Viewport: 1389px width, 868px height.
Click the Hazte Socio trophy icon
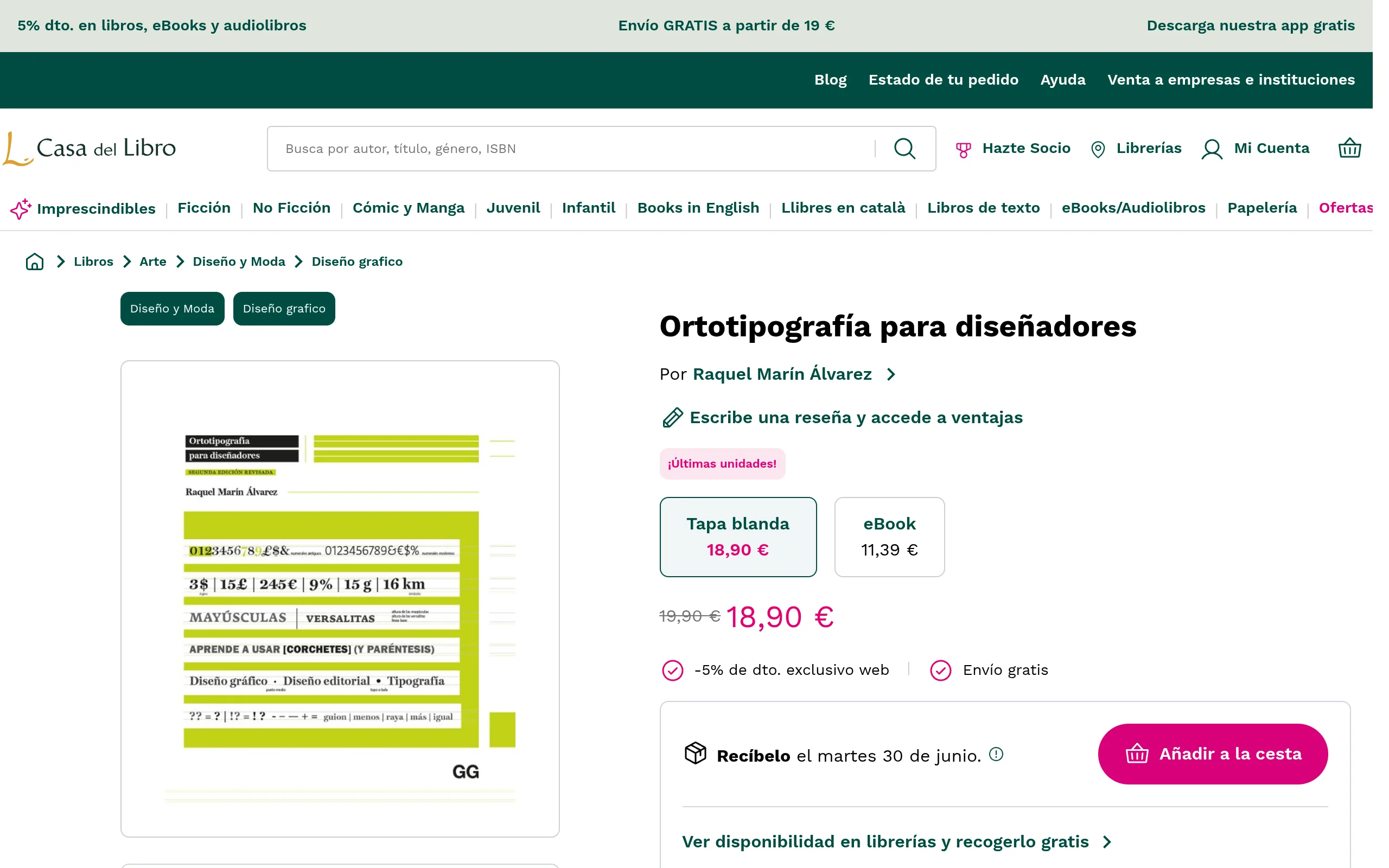point(963,150)
